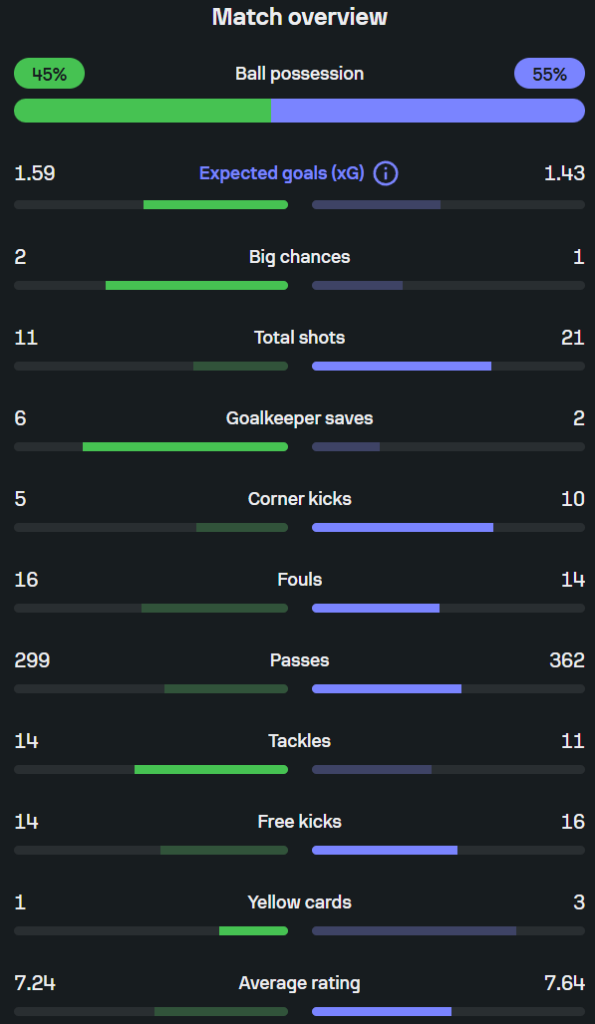The height and width of the screenshot is (1024, 595).
Task: Click the green Goalkeeper saves bar
Action: tap(185, 447)
